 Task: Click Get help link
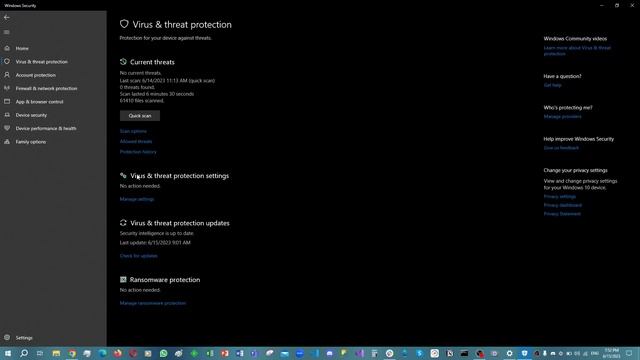click(552, 85)
